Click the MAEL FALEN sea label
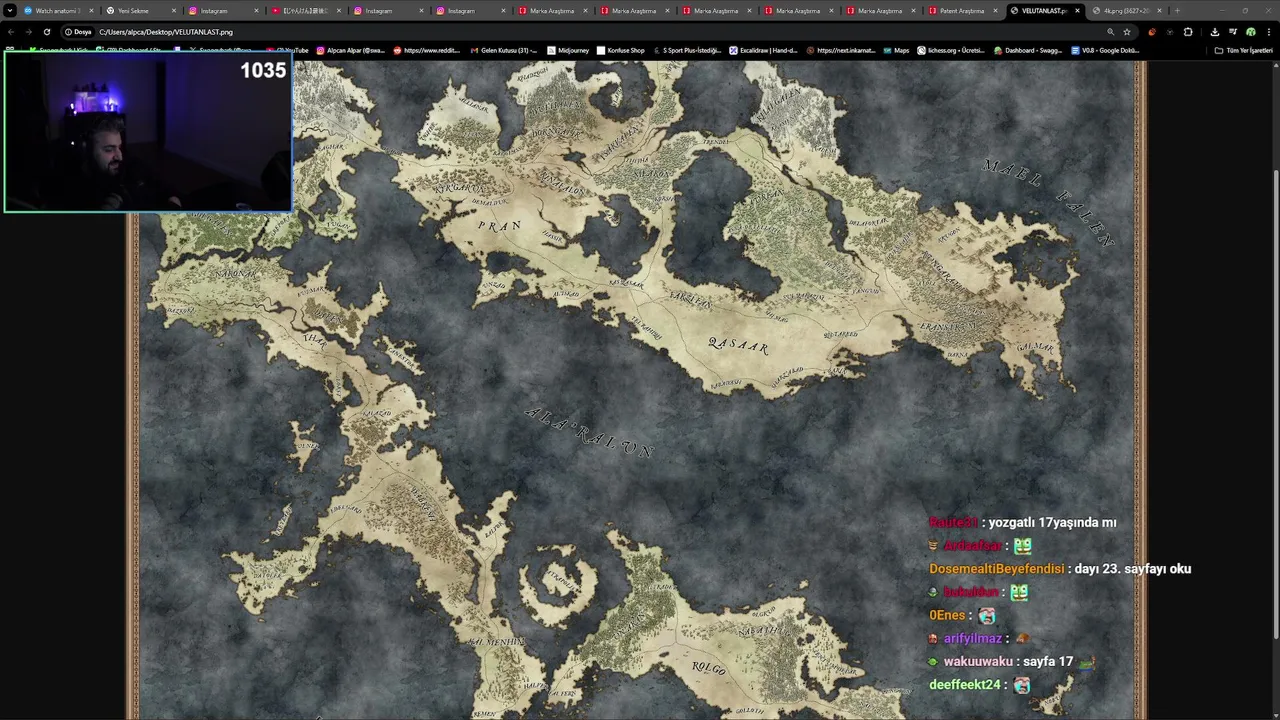 [x=1050, y=201]
